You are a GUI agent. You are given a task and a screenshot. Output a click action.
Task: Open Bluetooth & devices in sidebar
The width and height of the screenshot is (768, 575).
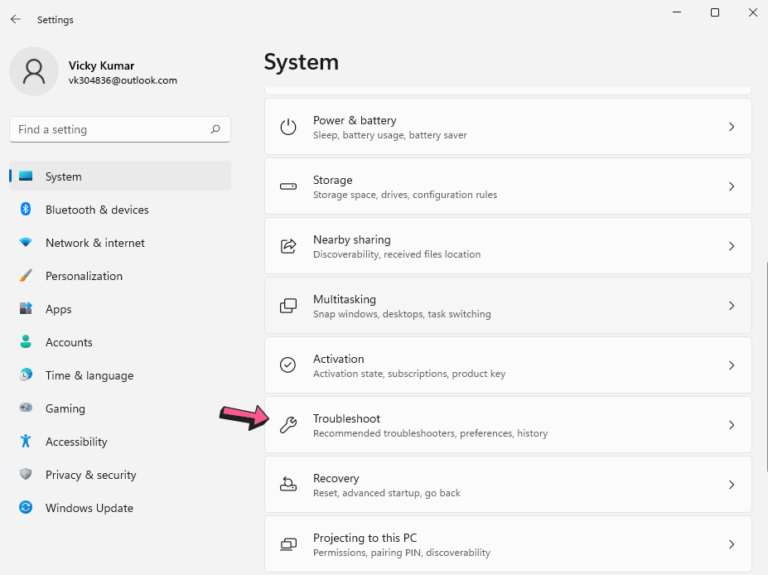96,210
